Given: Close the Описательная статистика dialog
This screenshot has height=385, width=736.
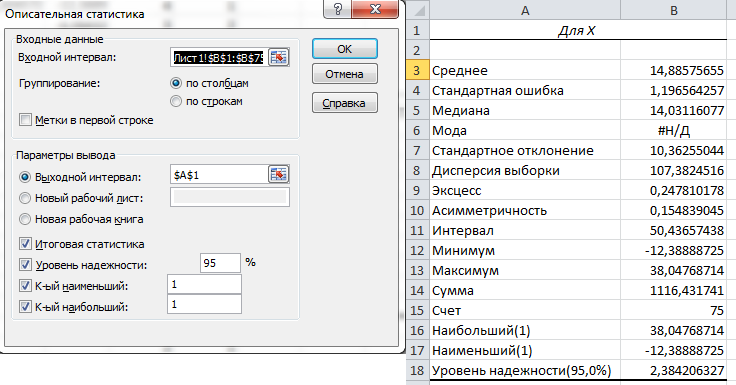Looking at the screenshot, I should pos(375,9).
